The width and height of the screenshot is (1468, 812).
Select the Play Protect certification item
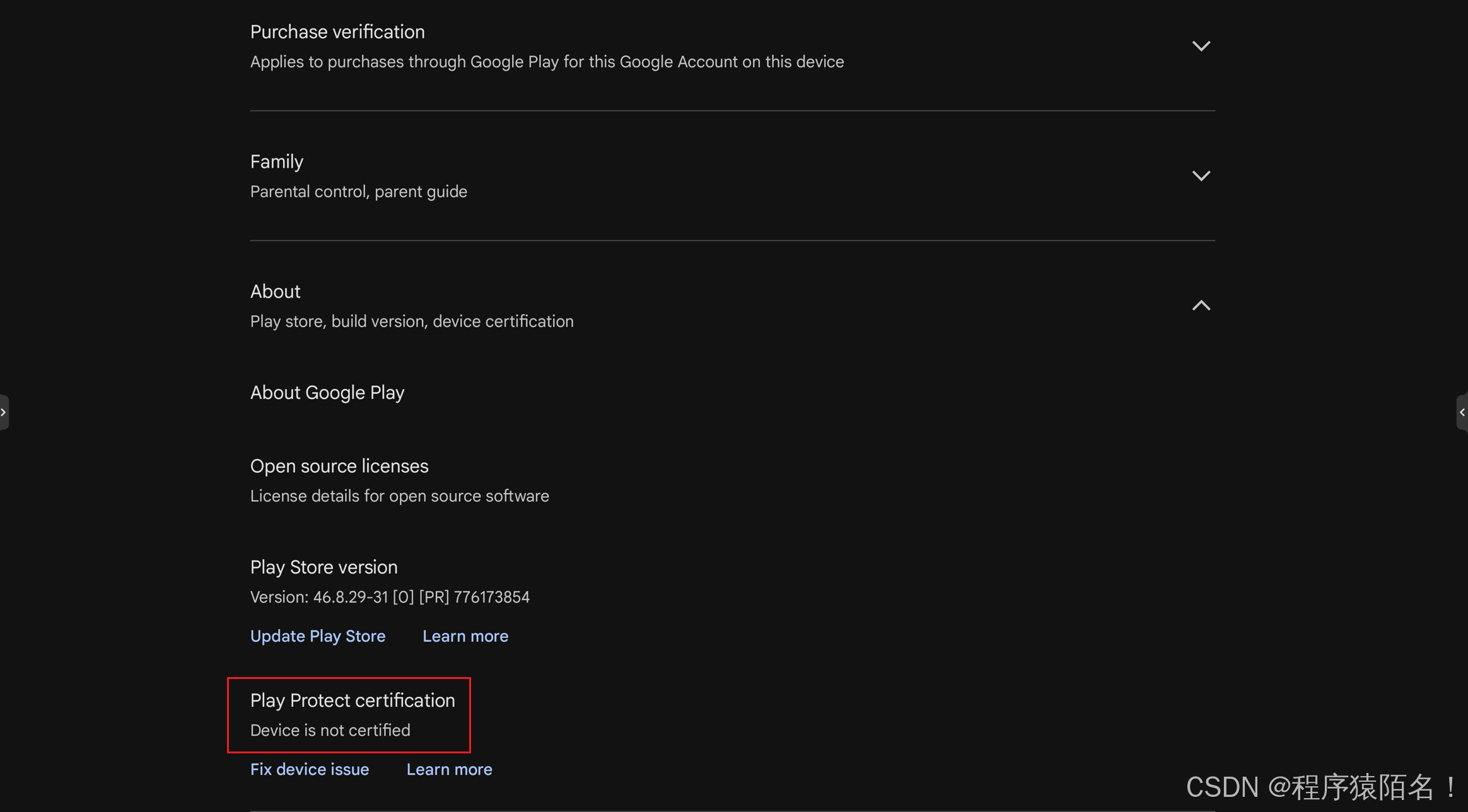tap(352, 700)
